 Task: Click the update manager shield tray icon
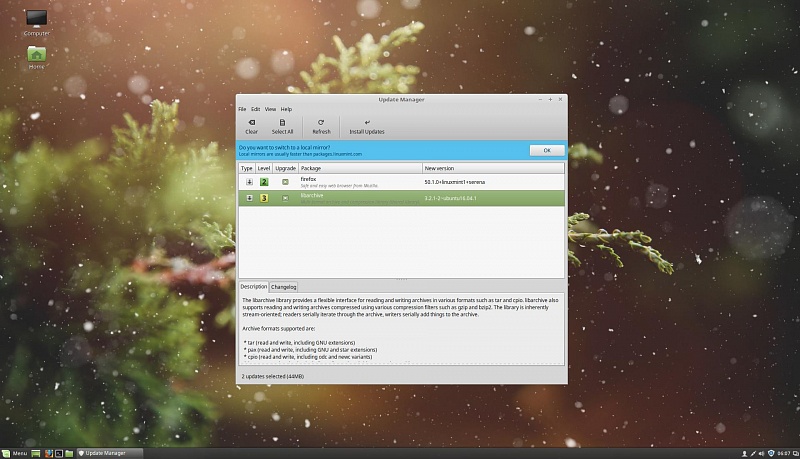point(770,453)
